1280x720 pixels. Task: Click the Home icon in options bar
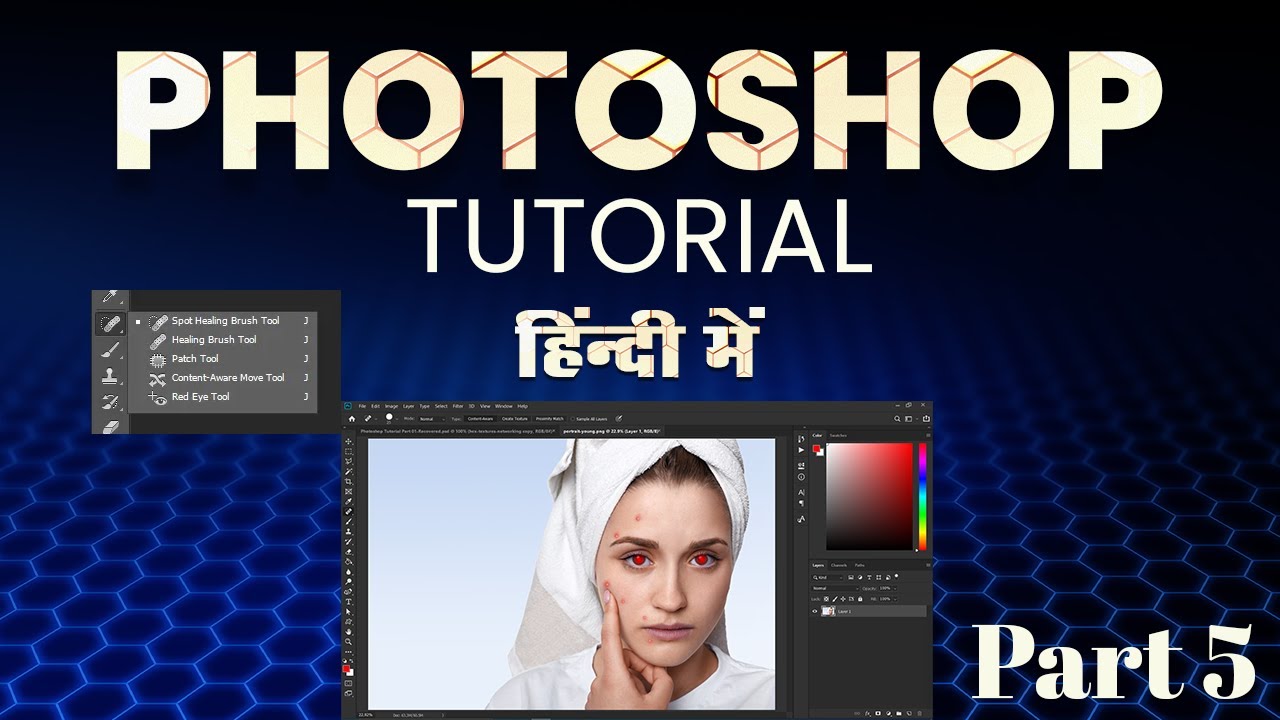coord(352,419)
